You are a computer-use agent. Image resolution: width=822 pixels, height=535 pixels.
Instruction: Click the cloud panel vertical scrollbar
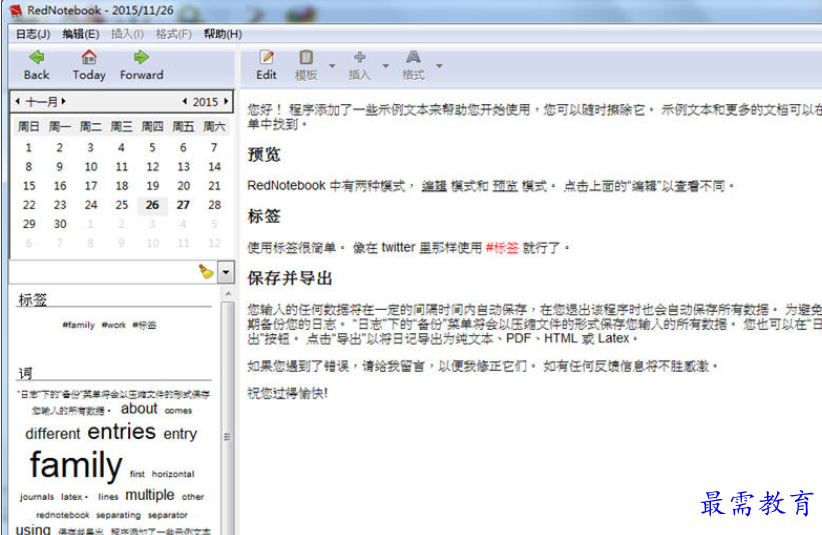click(x=227, y=419)
